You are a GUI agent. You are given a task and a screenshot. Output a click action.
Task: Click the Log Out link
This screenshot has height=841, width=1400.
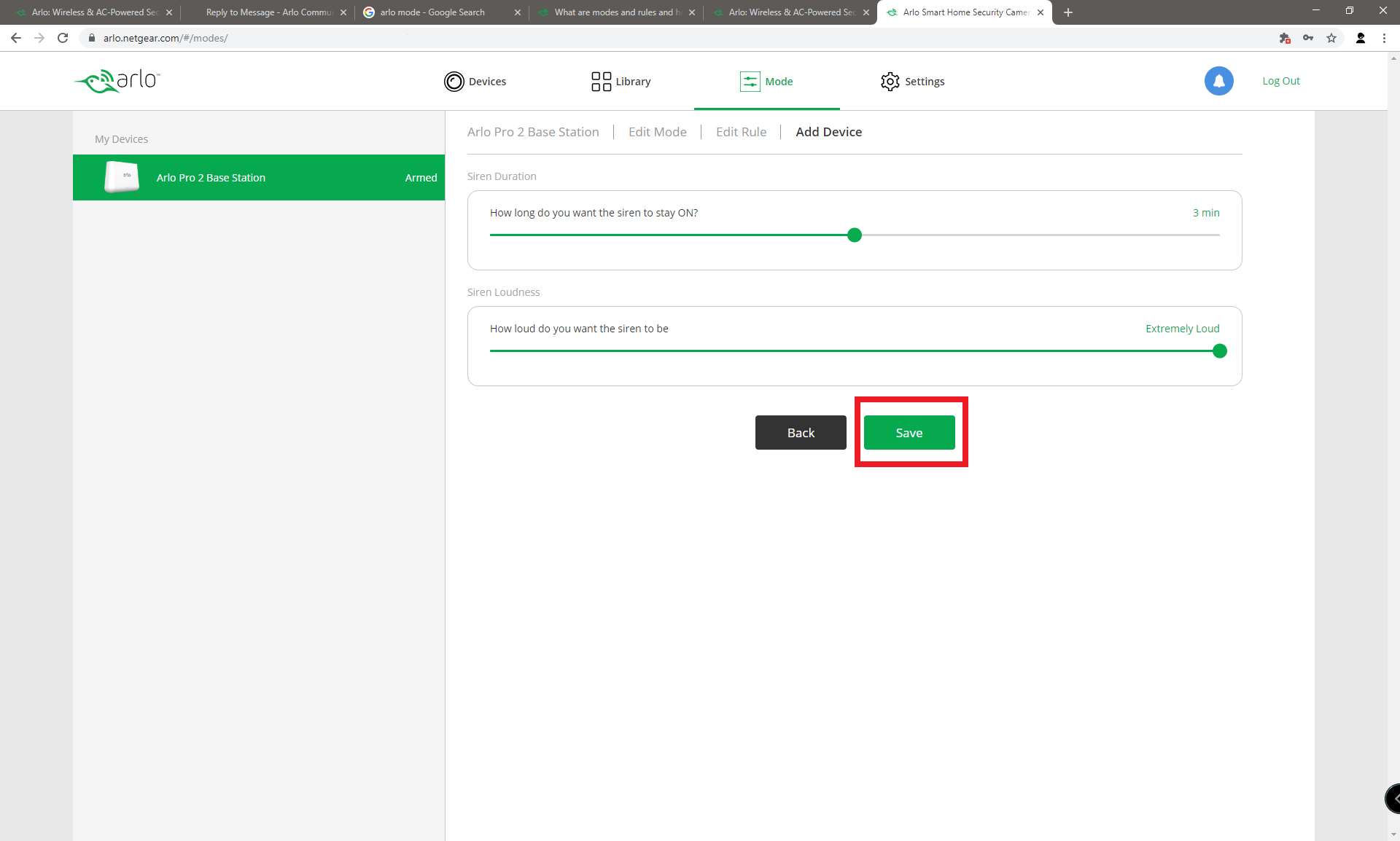(1280, 81)
